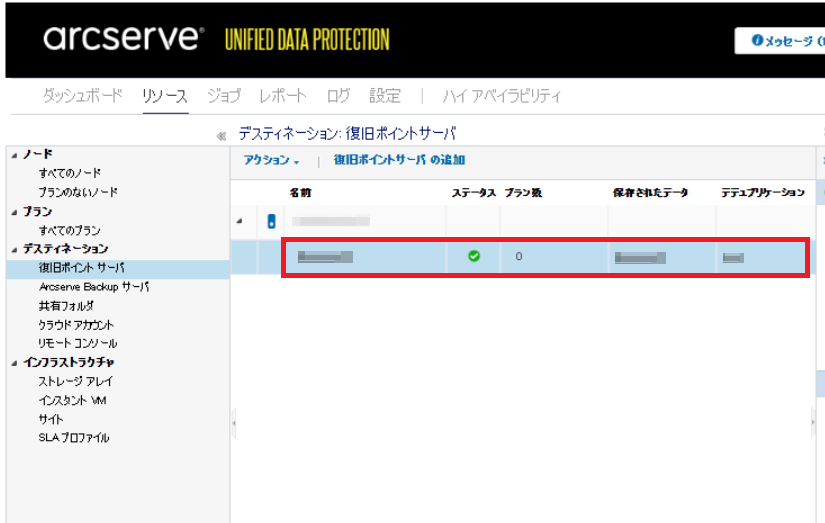
Task: Click the arcserve logo
Action: [124, 37]
